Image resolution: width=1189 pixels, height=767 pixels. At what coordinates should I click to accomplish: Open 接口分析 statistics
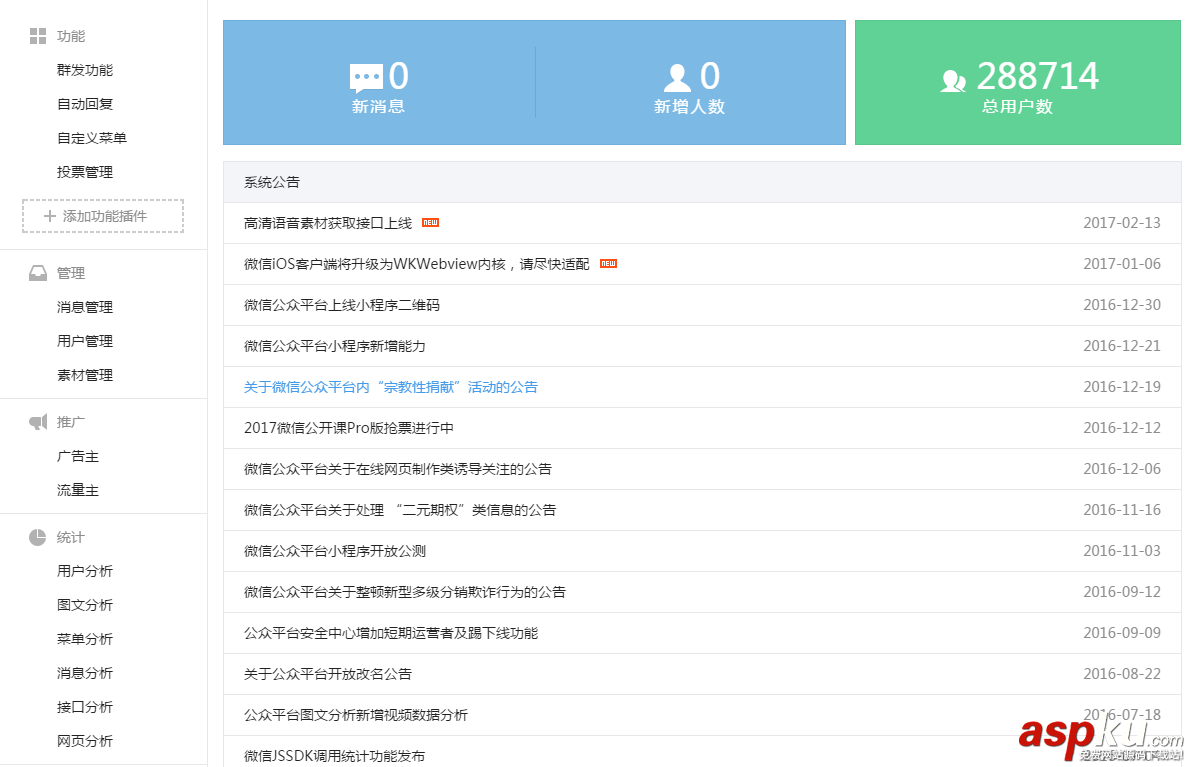click(x=85, y=707)
